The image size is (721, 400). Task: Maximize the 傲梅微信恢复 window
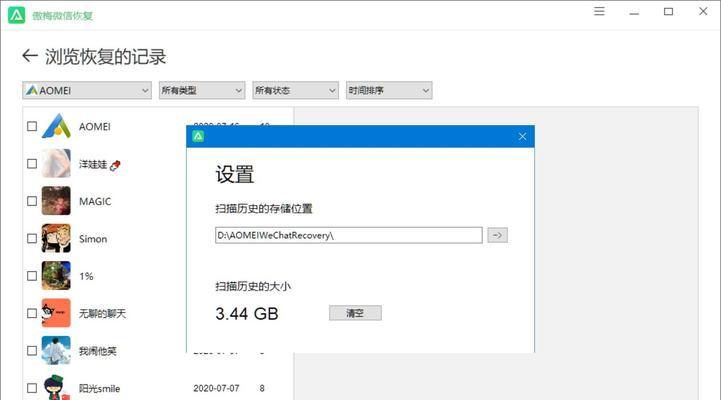pos(669,11)
